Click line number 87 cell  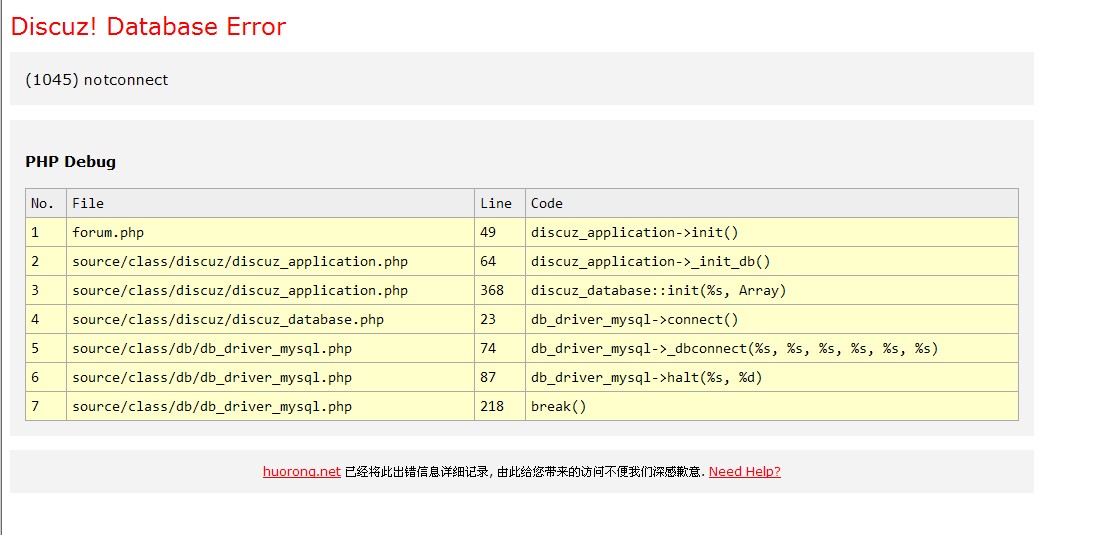click(500, 377)
